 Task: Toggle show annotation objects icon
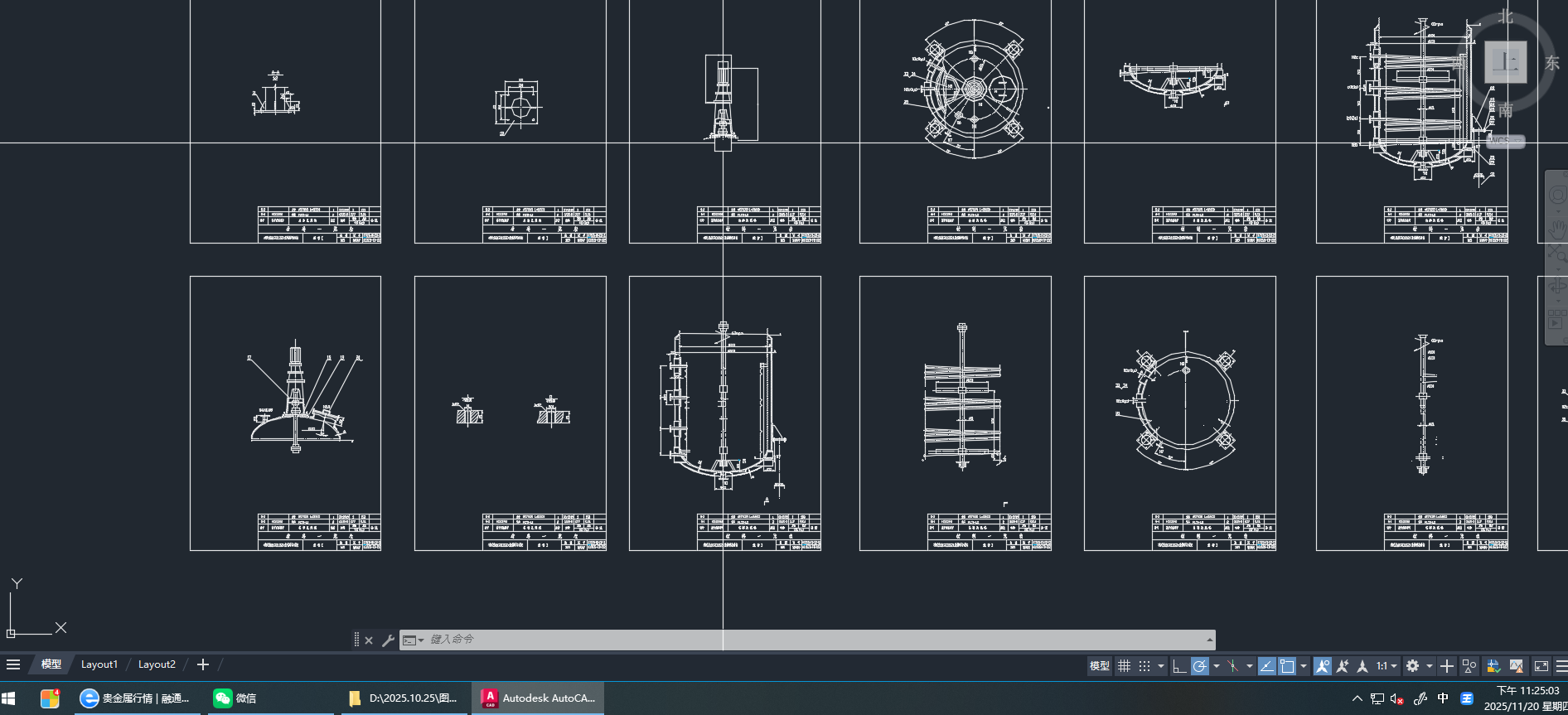1323,666
